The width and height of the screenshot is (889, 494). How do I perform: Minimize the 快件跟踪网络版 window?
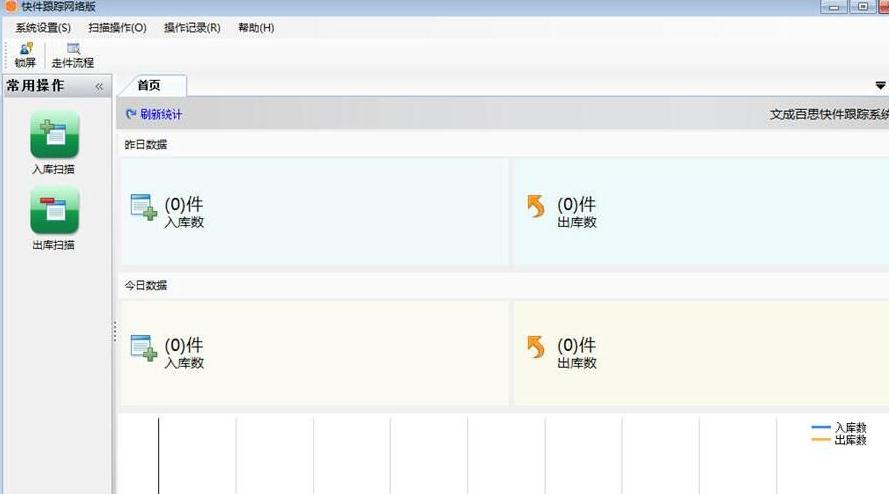833,7
